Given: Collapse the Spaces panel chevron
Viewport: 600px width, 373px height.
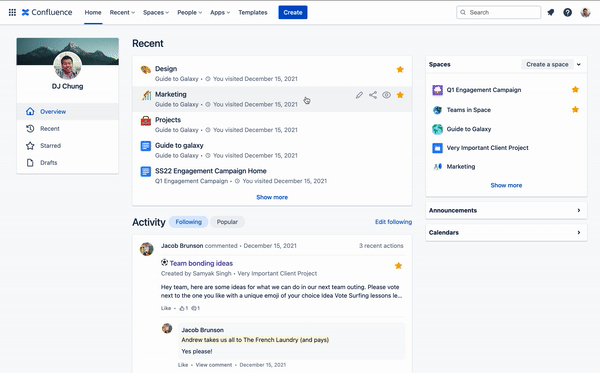Looking at the screenshot, I should tap(579, 64).
